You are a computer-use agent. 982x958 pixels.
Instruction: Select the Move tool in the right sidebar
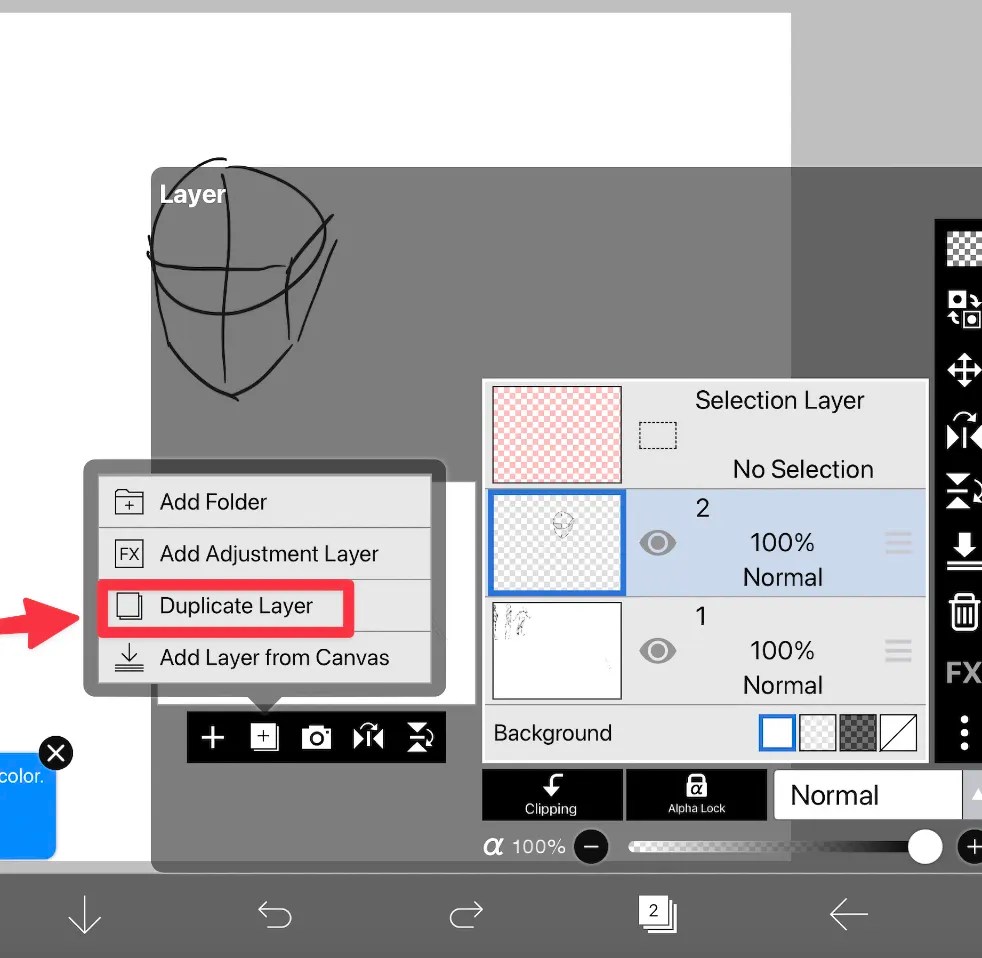[962, 369]
